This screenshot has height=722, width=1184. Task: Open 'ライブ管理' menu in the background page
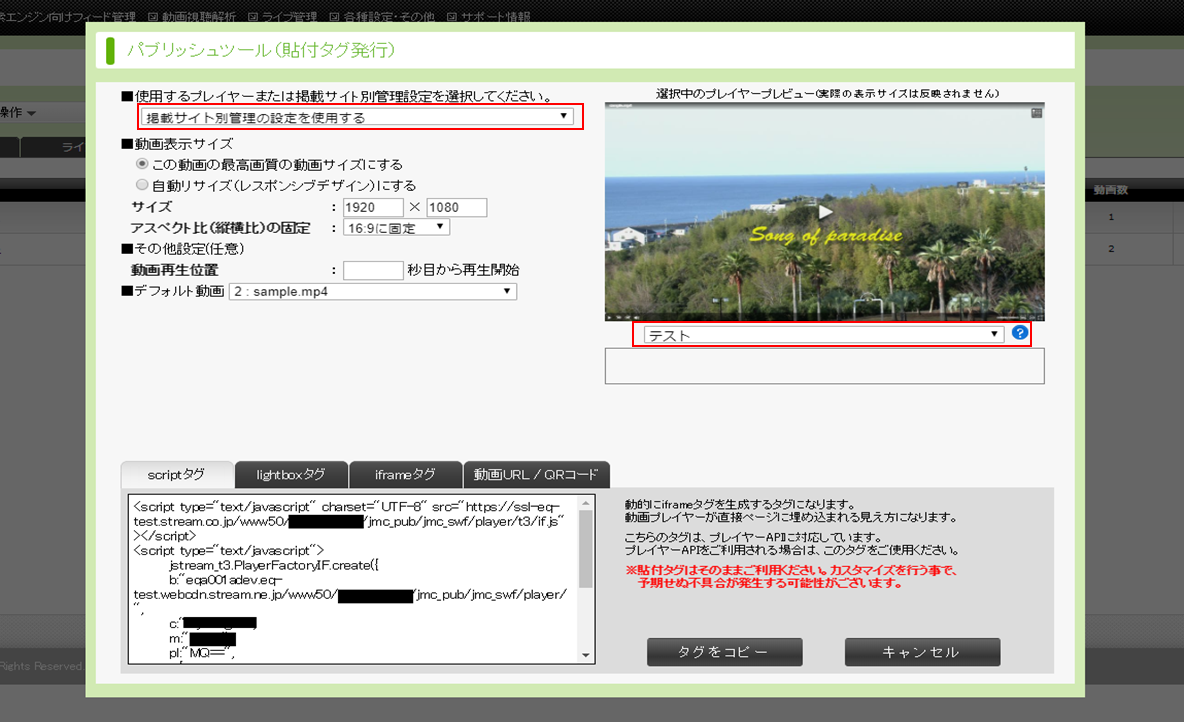[282, 17]
